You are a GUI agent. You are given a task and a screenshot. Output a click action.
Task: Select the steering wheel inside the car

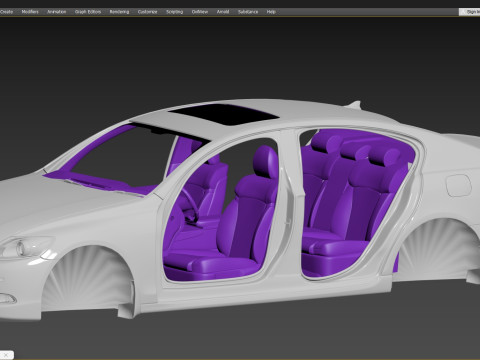pyautogui.click(x=191, y=204)
